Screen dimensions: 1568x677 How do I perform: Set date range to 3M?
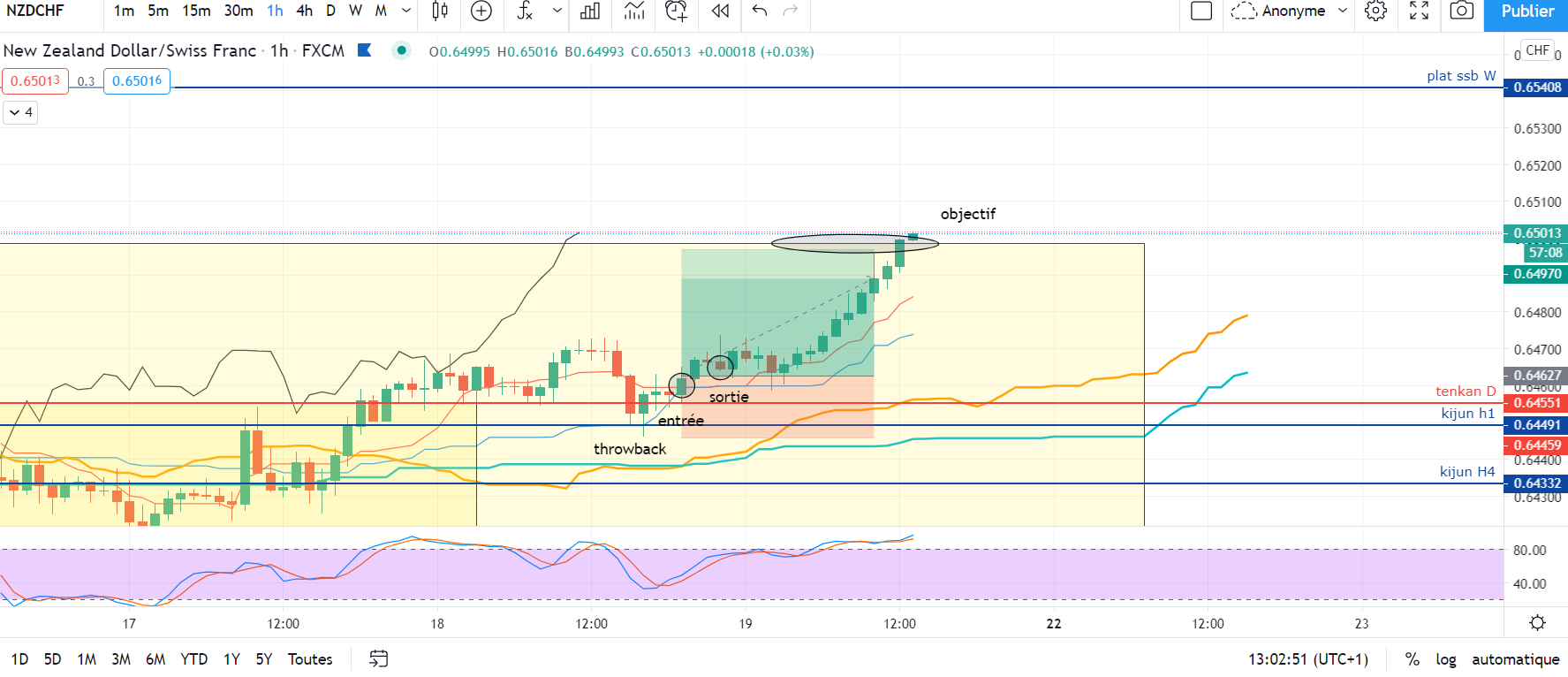pyautogui.click(x=121, y=659)
